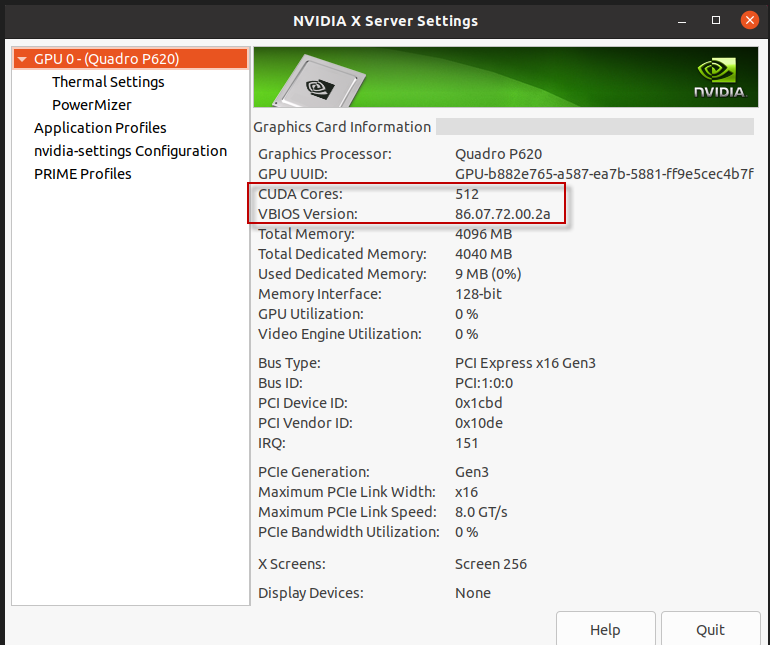This screenshot has height=645, width=770.
Task: Click the IRQ value 151
Action: pyautogui.click(x=467, y=443)
